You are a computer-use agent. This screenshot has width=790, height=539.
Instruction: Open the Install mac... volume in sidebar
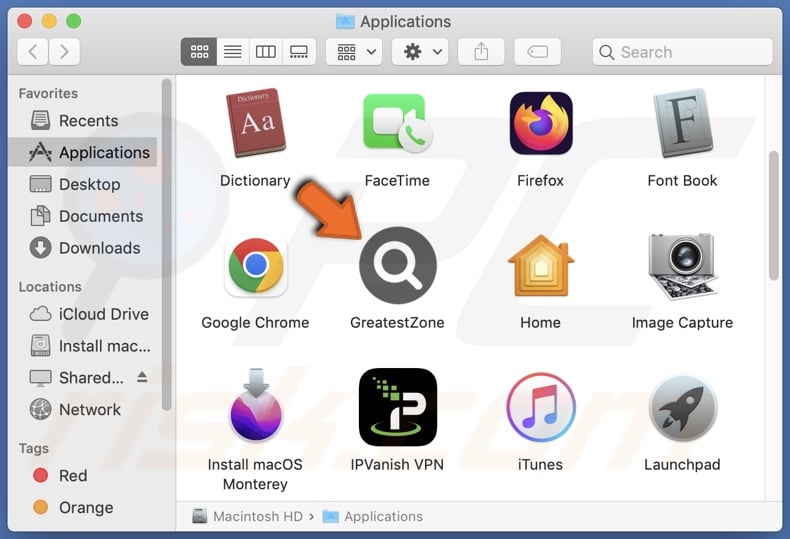tap(82, 346)
